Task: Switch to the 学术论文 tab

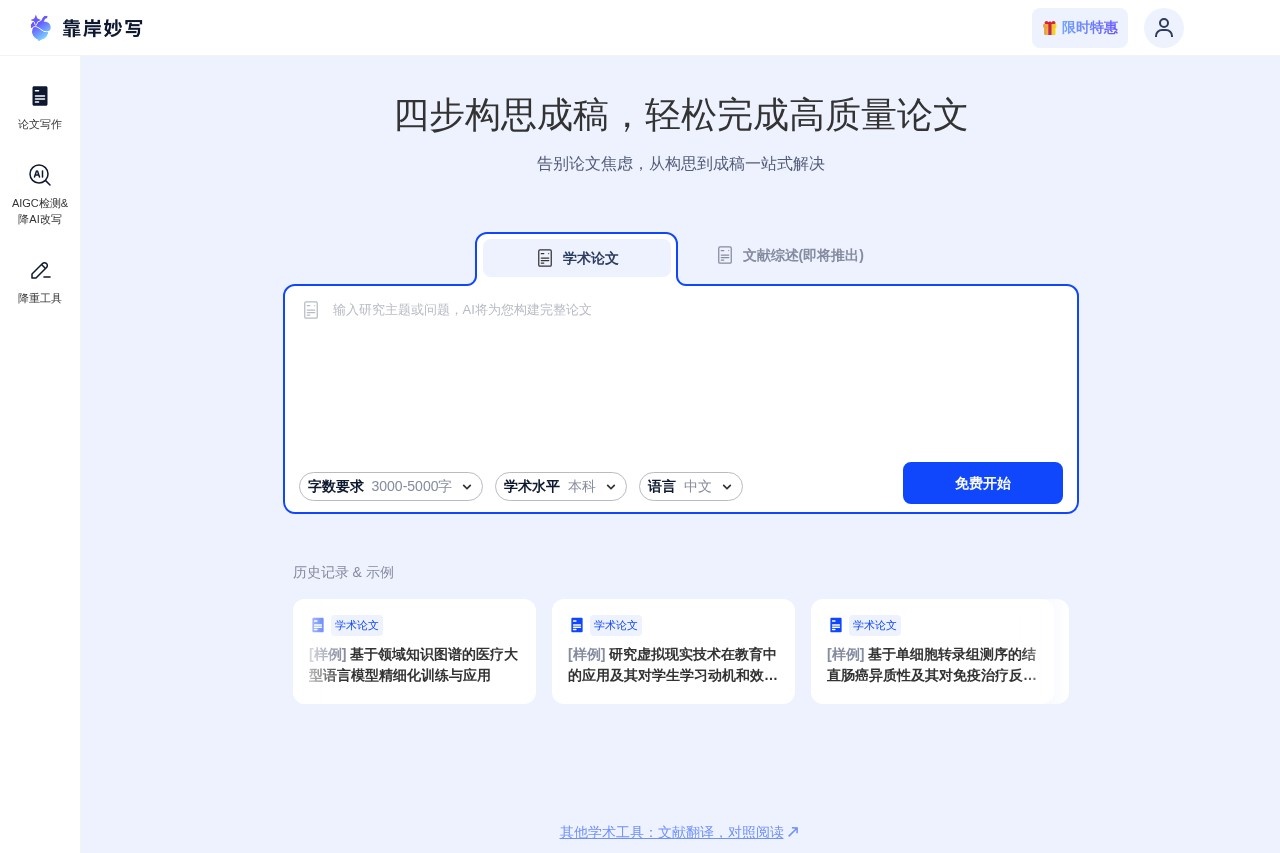Action: click(x=577, y=258)
